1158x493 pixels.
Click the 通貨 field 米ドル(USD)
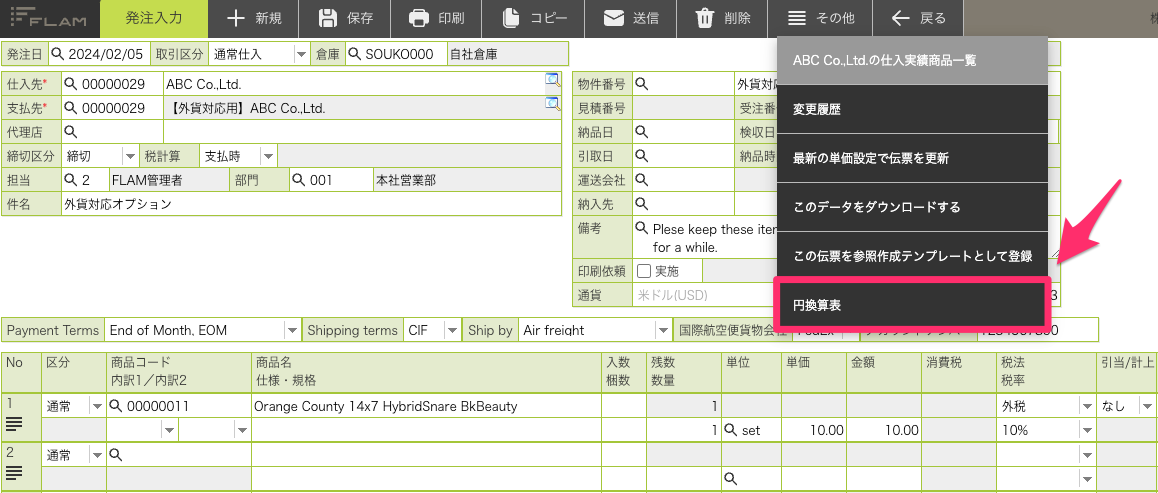point(704,294)
